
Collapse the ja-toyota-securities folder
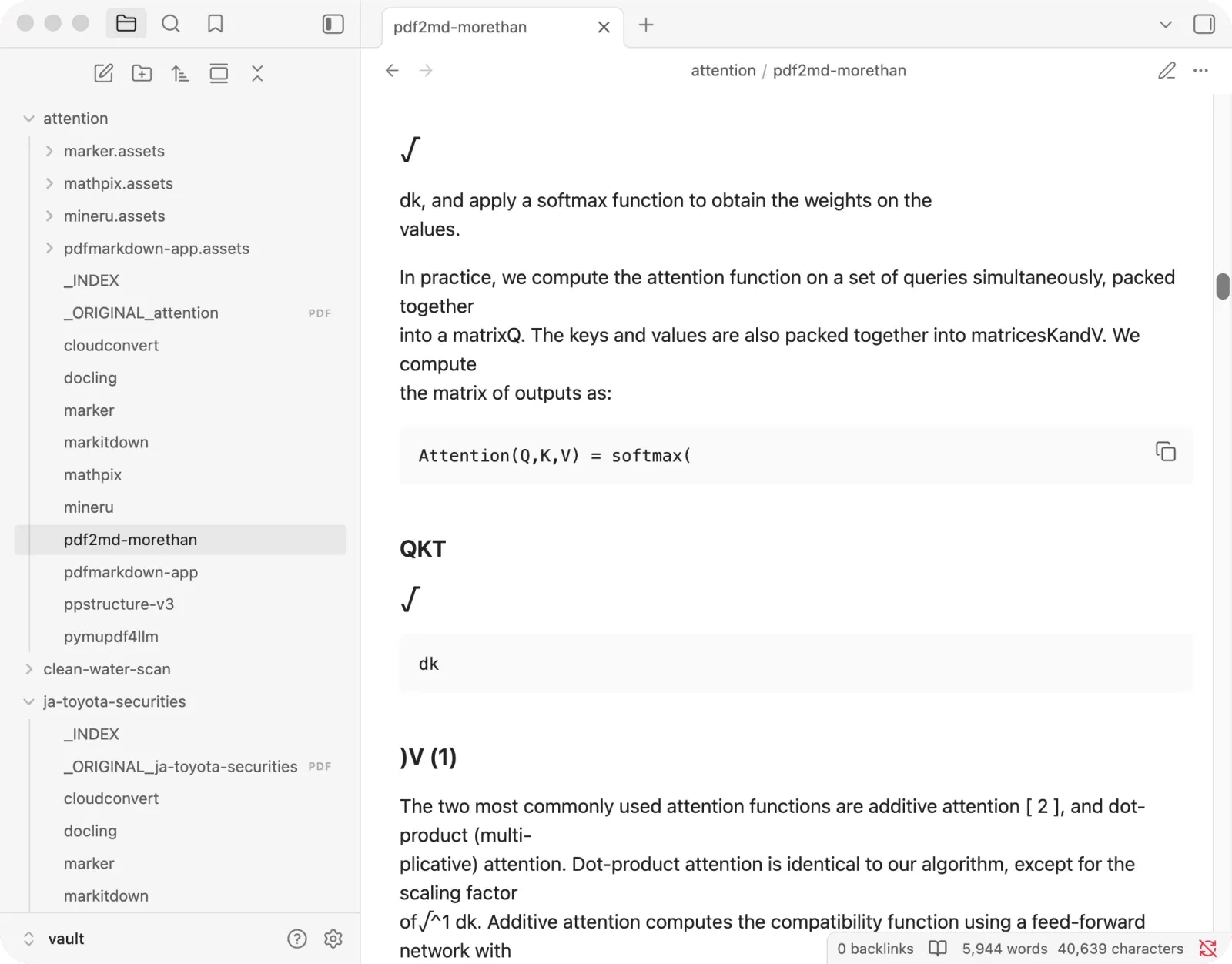click(x=28, y=701)
